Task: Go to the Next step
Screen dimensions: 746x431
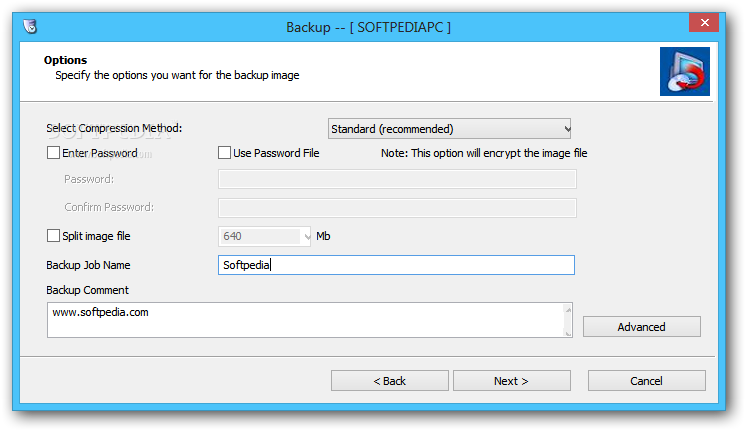Action: coord(511,381)
